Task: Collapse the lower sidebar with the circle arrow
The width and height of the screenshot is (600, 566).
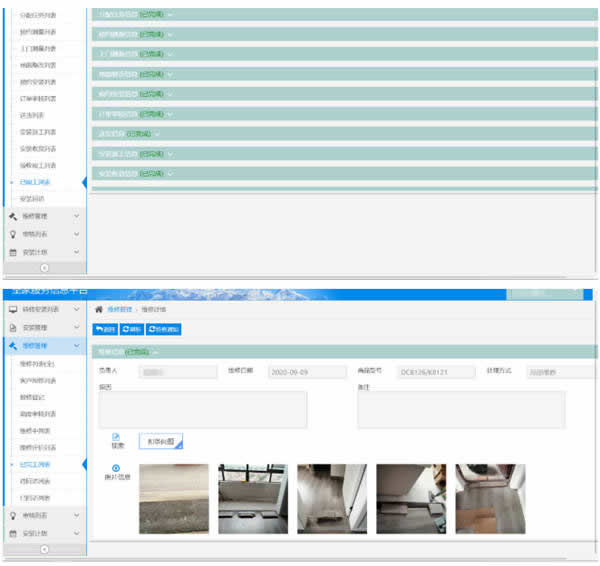Action: point(44,550)
